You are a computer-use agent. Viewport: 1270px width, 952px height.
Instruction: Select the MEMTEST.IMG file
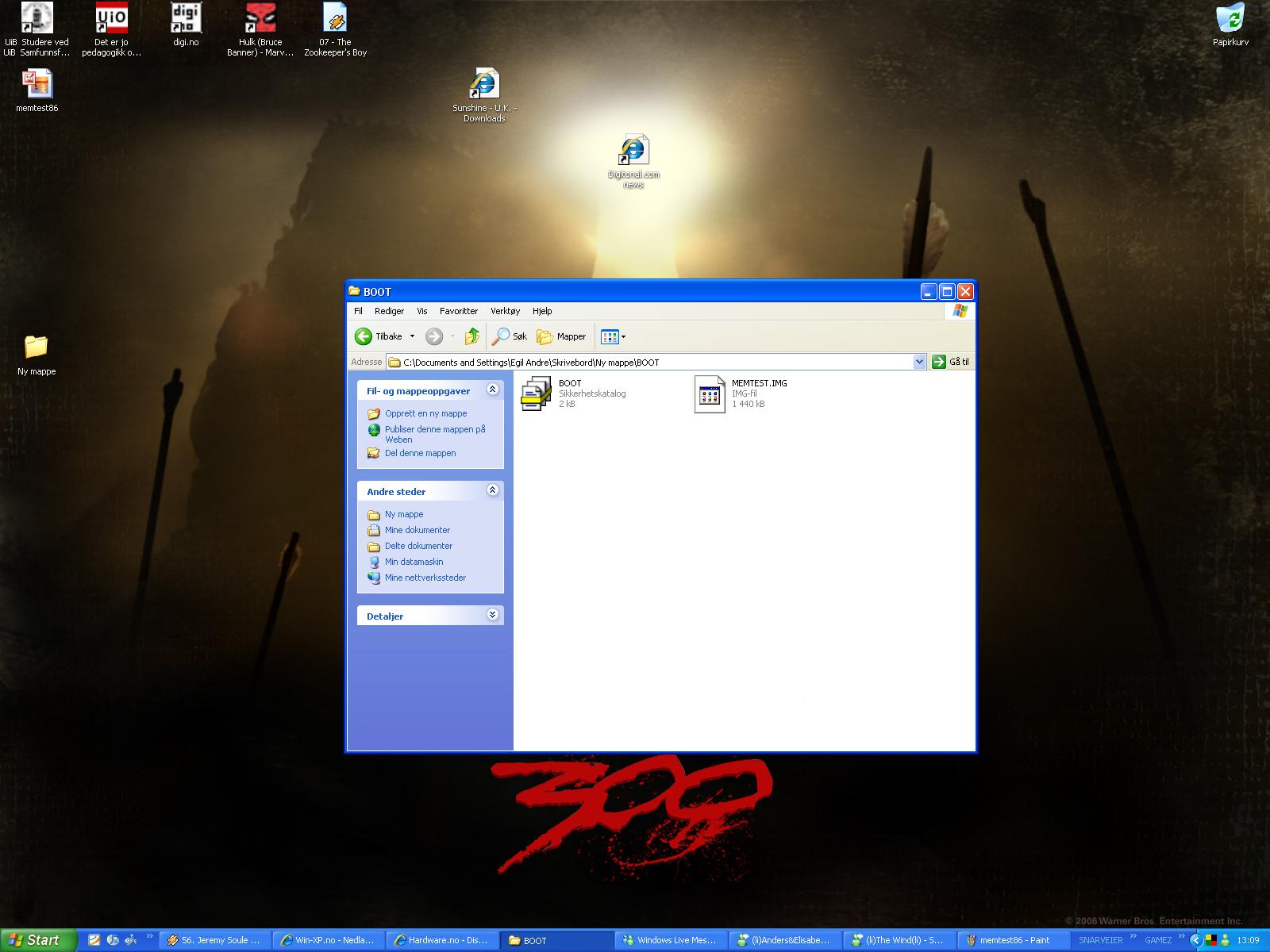point(741,393)
